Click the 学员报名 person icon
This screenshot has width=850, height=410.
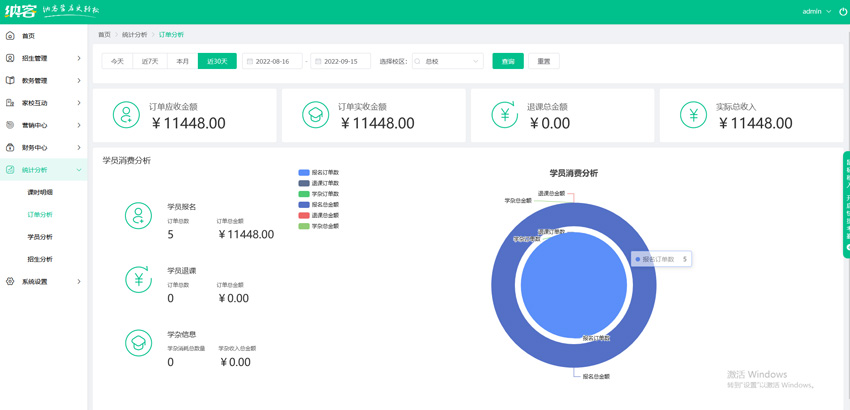tap(138, 215)
